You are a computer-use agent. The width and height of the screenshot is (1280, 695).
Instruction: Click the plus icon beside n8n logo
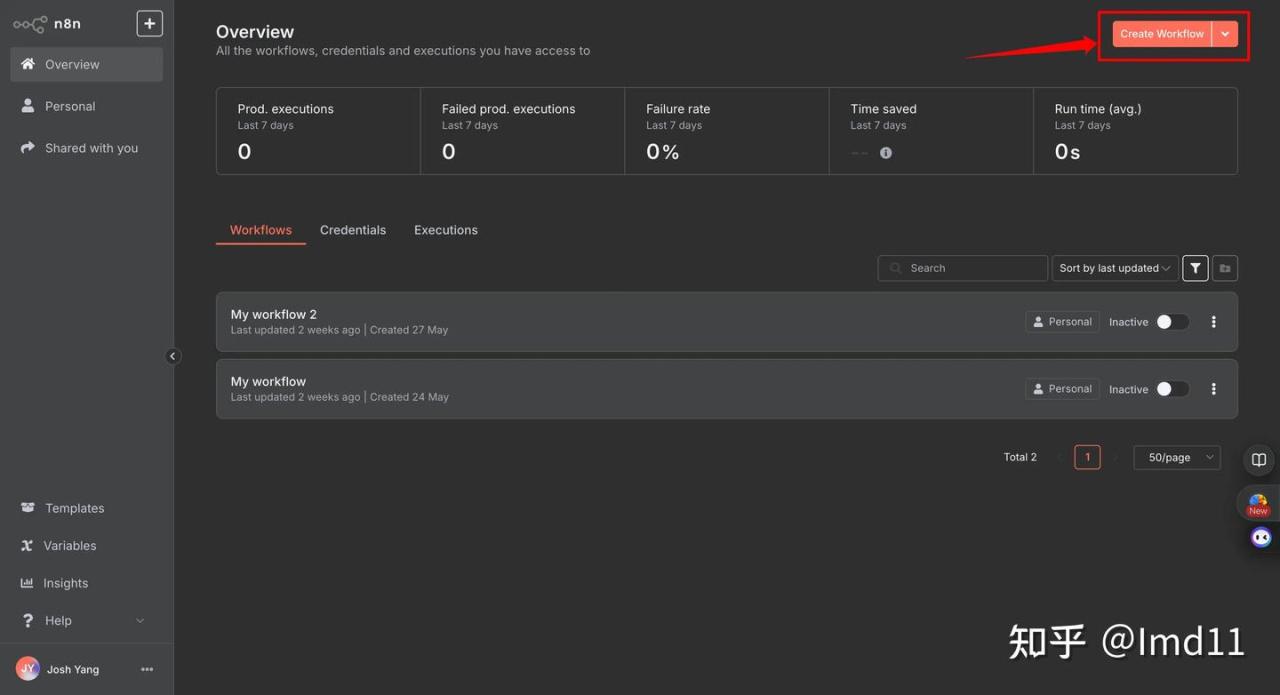pos(149,24)
